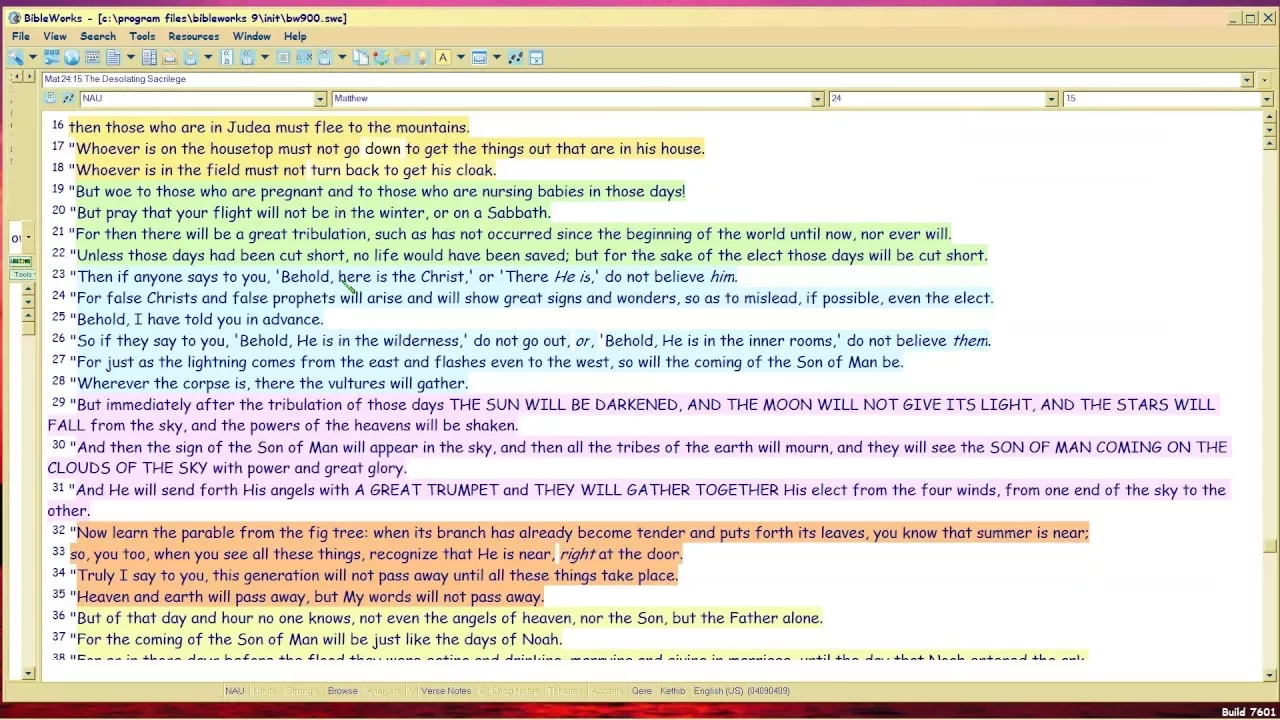Click the window layout toolbar icon
This screenshot has width=1280, height=720.
[x=479, y=58]
